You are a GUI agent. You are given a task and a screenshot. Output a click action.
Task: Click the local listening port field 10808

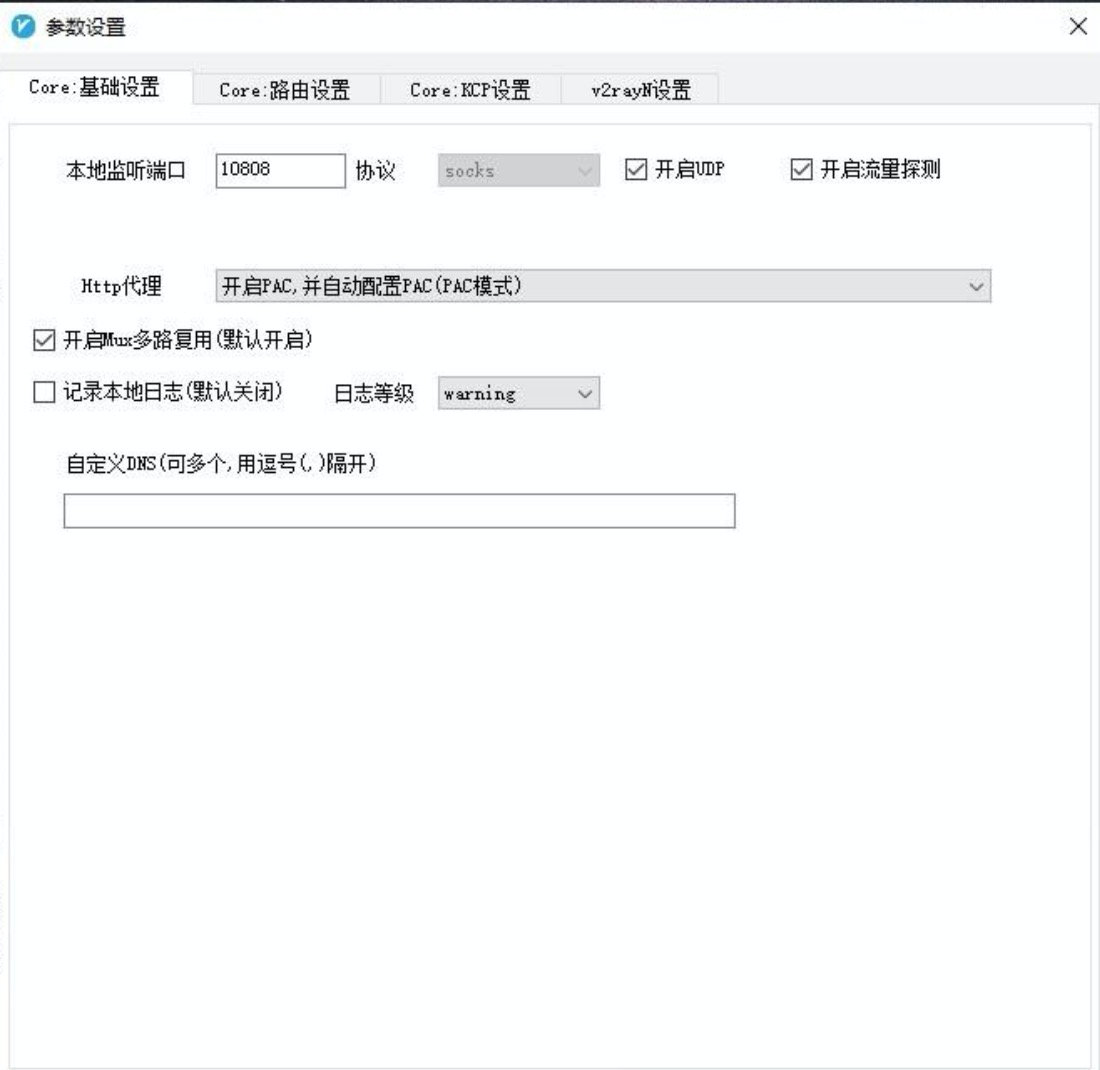point(280,170)
